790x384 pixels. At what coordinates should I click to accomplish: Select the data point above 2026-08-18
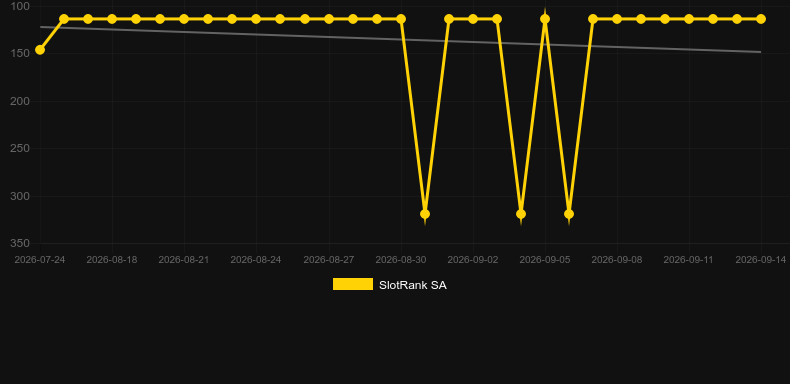(x=112, y=19)
